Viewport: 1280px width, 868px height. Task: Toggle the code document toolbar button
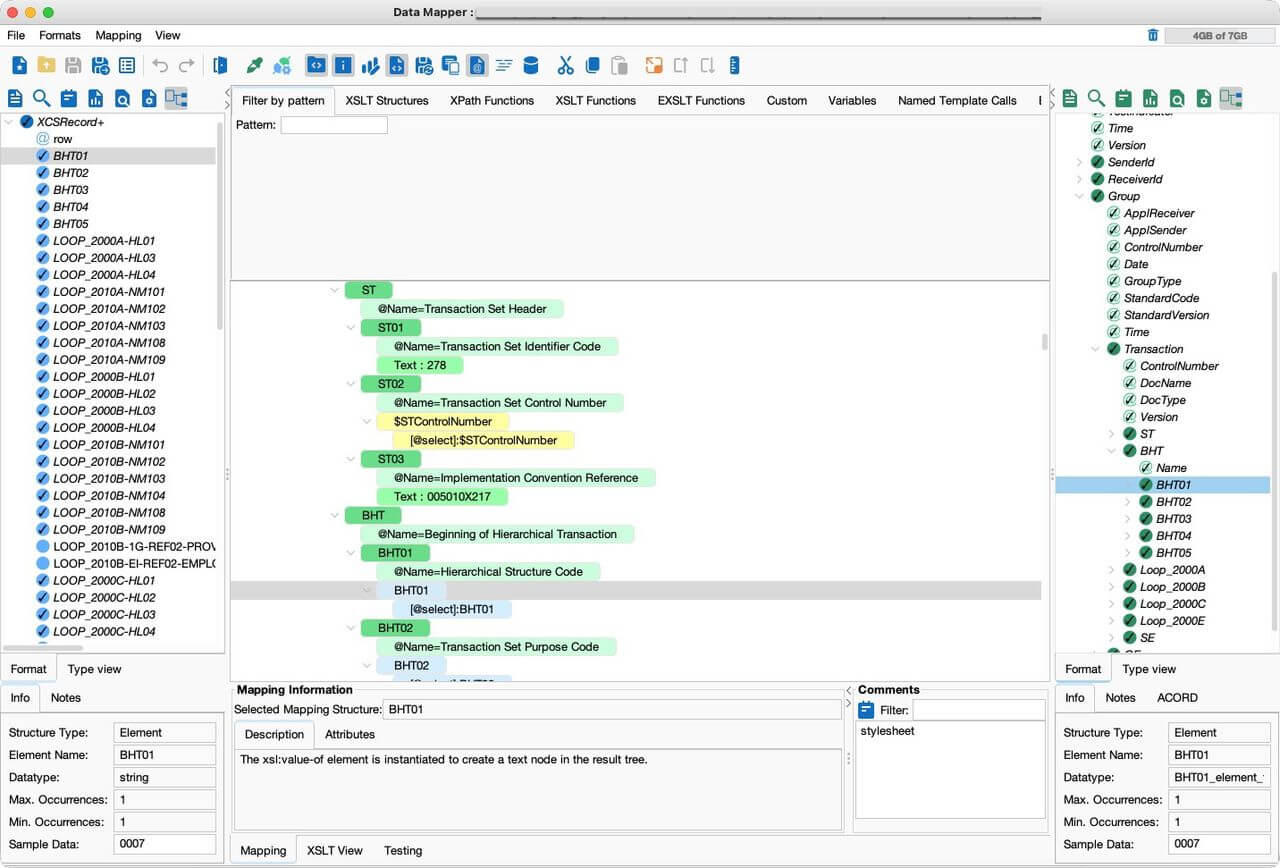pyautogui.click(x=396, y=66)
